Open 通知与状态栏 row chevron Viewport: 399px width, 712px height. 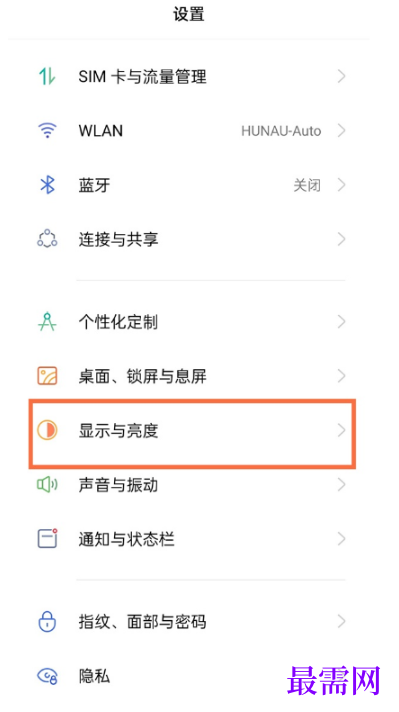click(342, 539)
